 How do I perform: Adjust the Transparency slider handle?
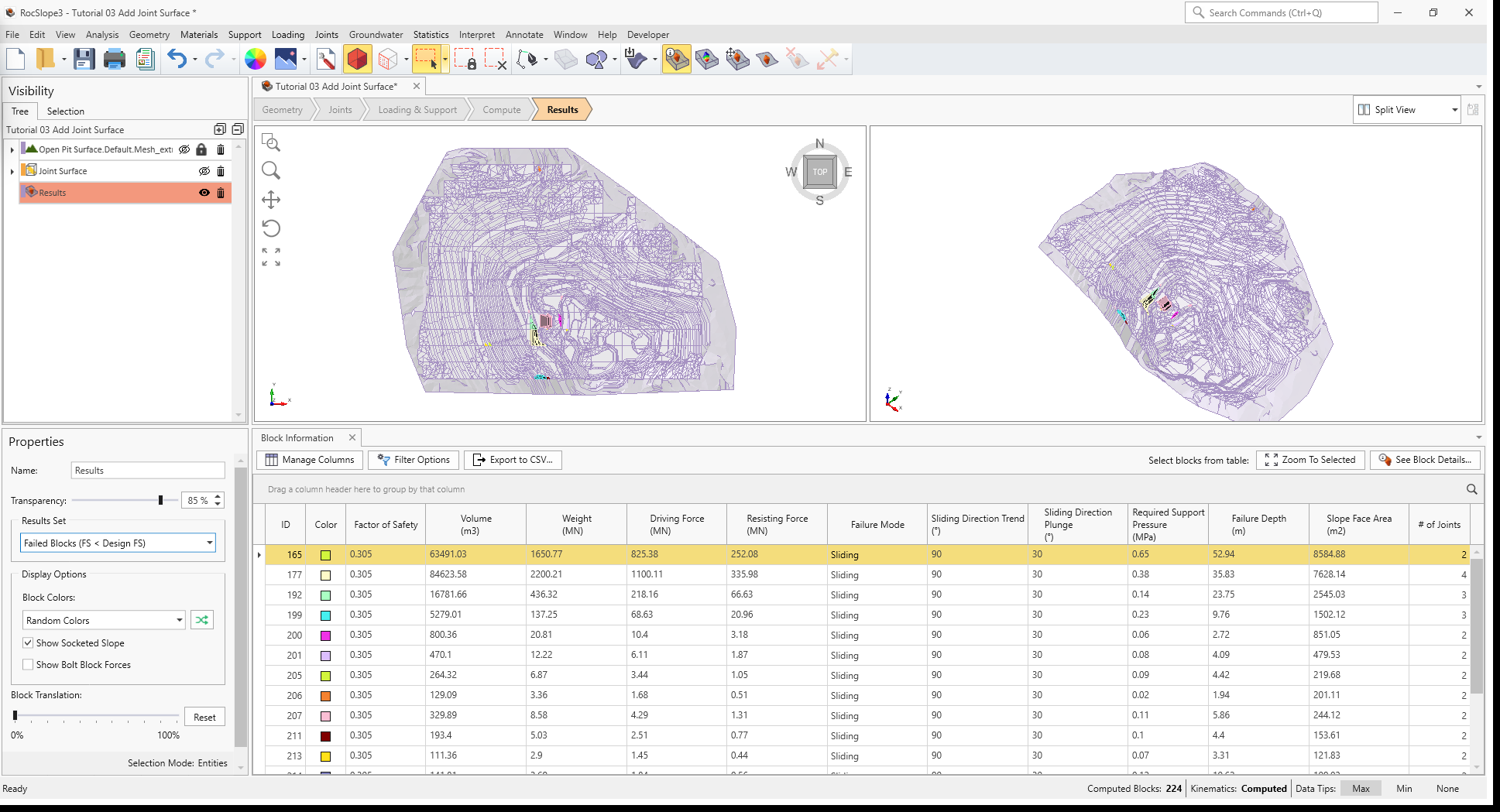tap(160, 501)
